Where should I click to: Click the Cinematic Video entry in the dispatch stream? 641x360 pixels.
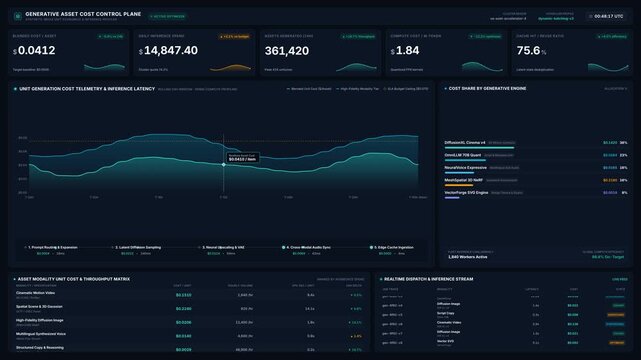[x=449, y=322]
